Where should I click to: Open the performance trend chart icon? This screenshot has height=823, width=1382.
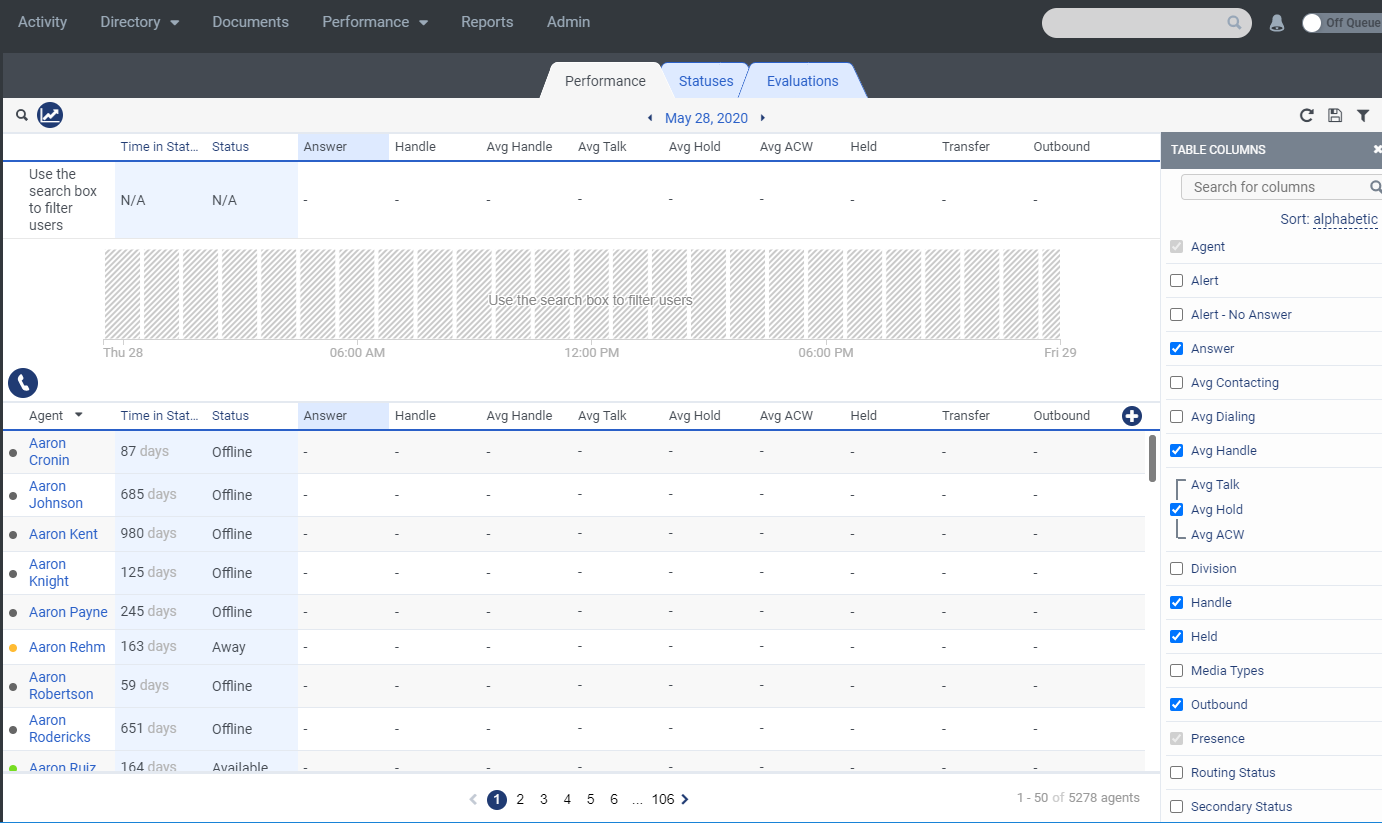(50, 115)
